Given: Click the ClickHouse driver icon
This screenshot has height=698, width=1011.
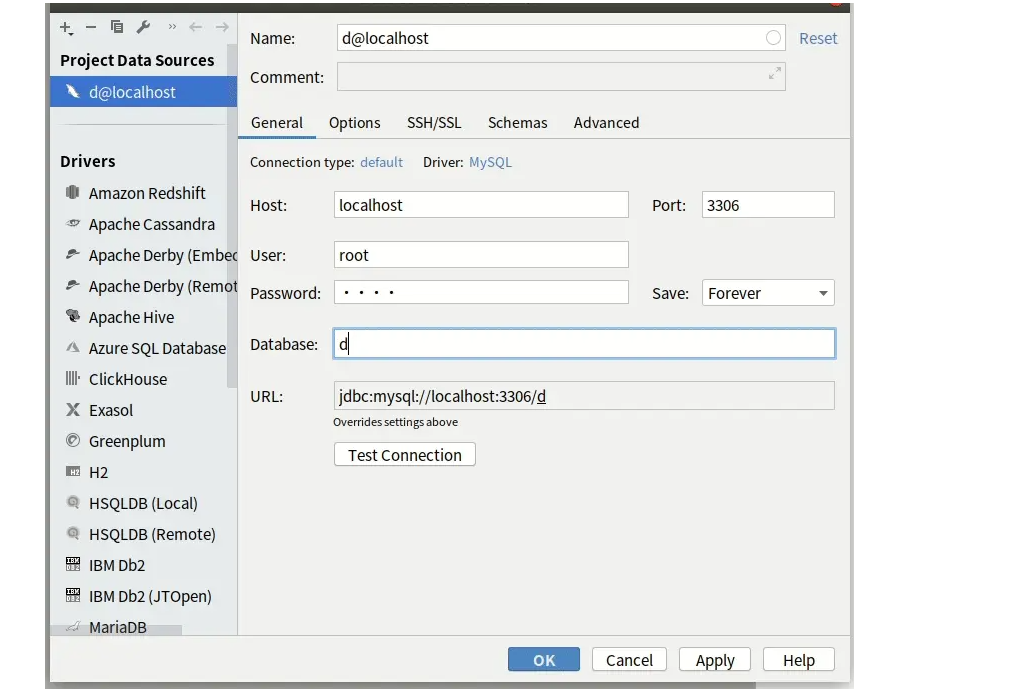Looking at the screenshot, I should (73, 378).
